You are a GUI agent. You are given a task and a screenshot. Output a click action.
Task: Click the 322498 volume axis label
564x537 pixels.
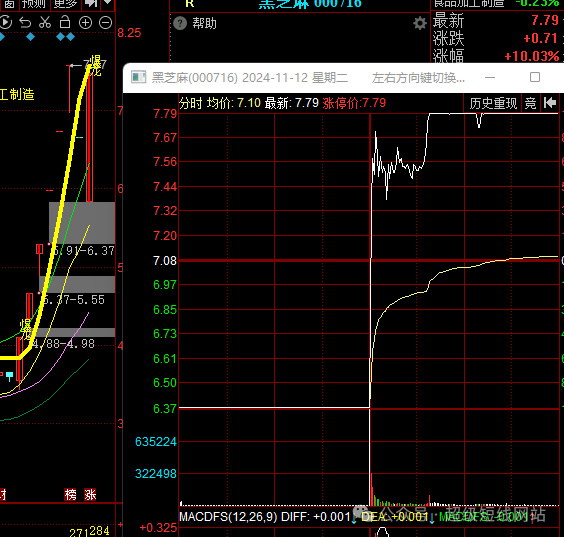pyautogui.click(x=156, y=474)
